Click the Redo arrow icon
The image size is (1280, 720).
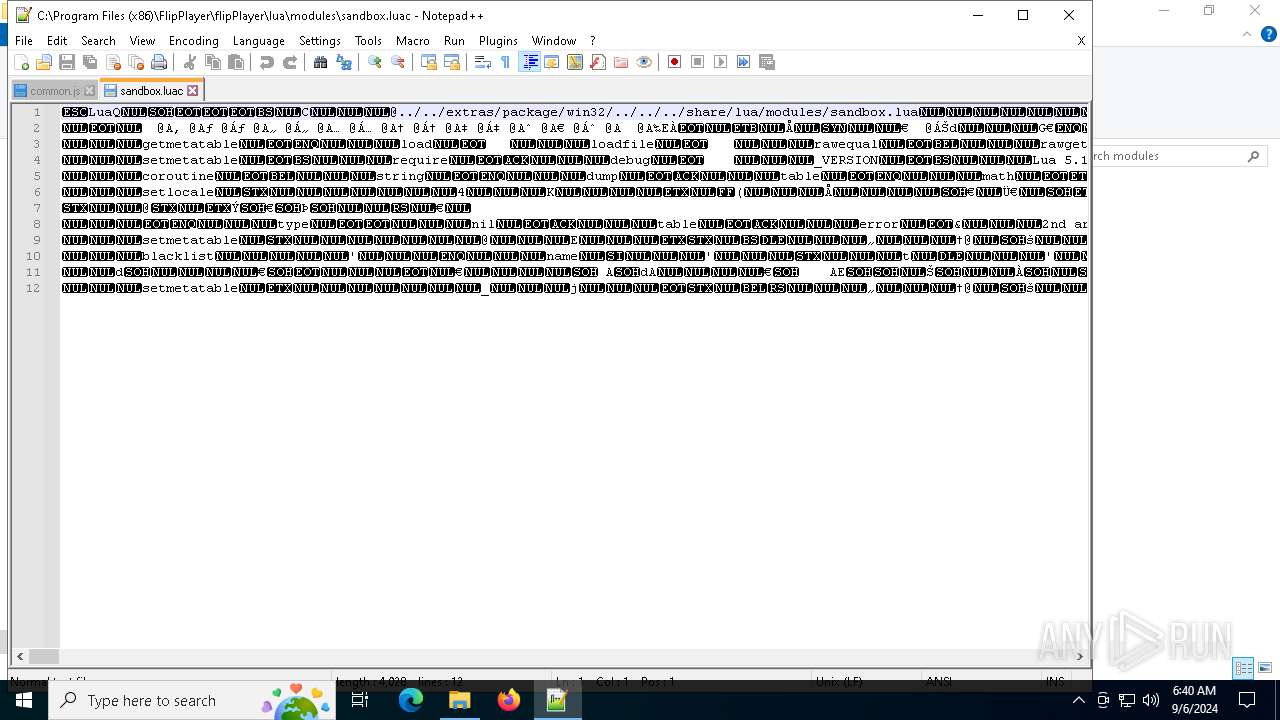[x=290, y=62]
